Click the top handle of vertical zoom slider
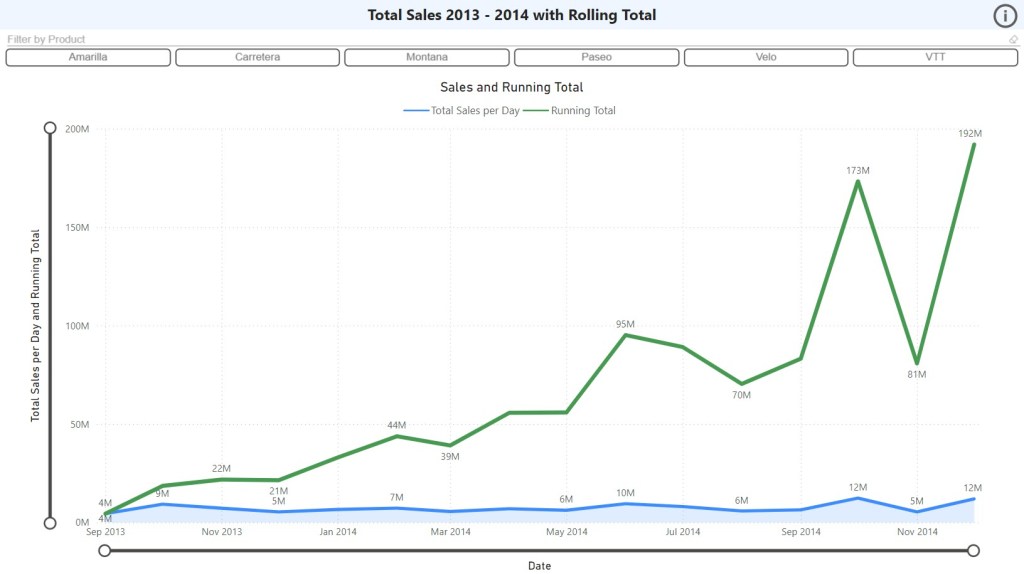1024x574 pixels. (x=50, y=128)
